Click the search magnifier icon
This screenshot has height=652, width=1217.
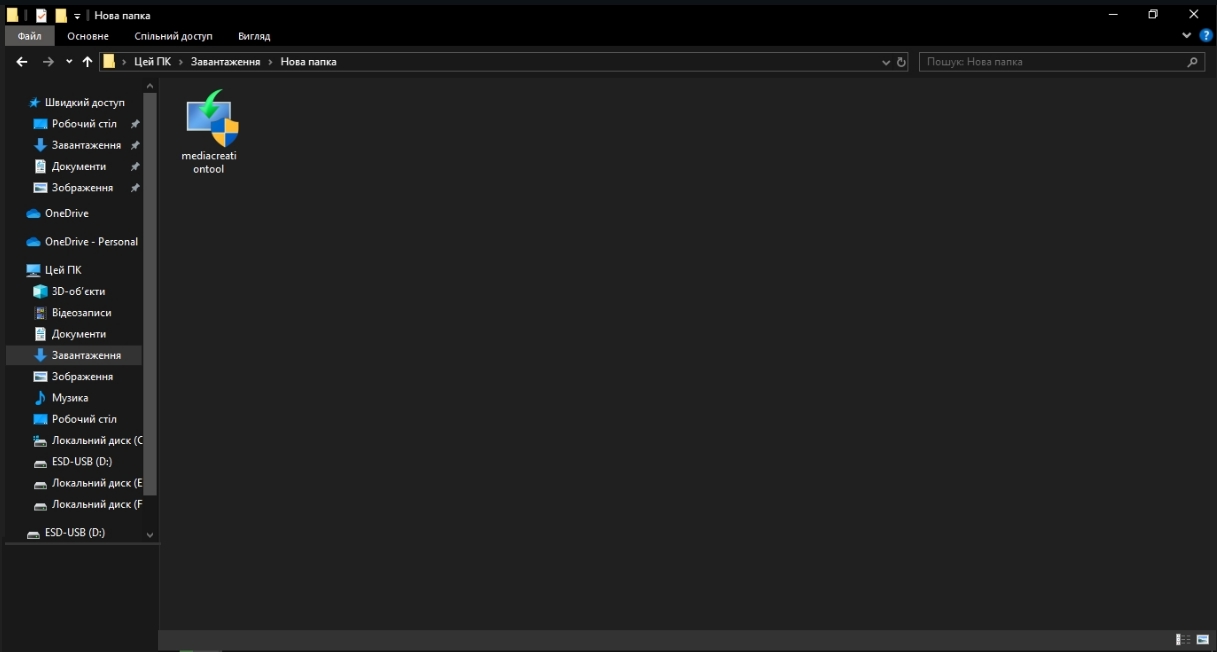pyautogui.click(x=1192, y=62)
